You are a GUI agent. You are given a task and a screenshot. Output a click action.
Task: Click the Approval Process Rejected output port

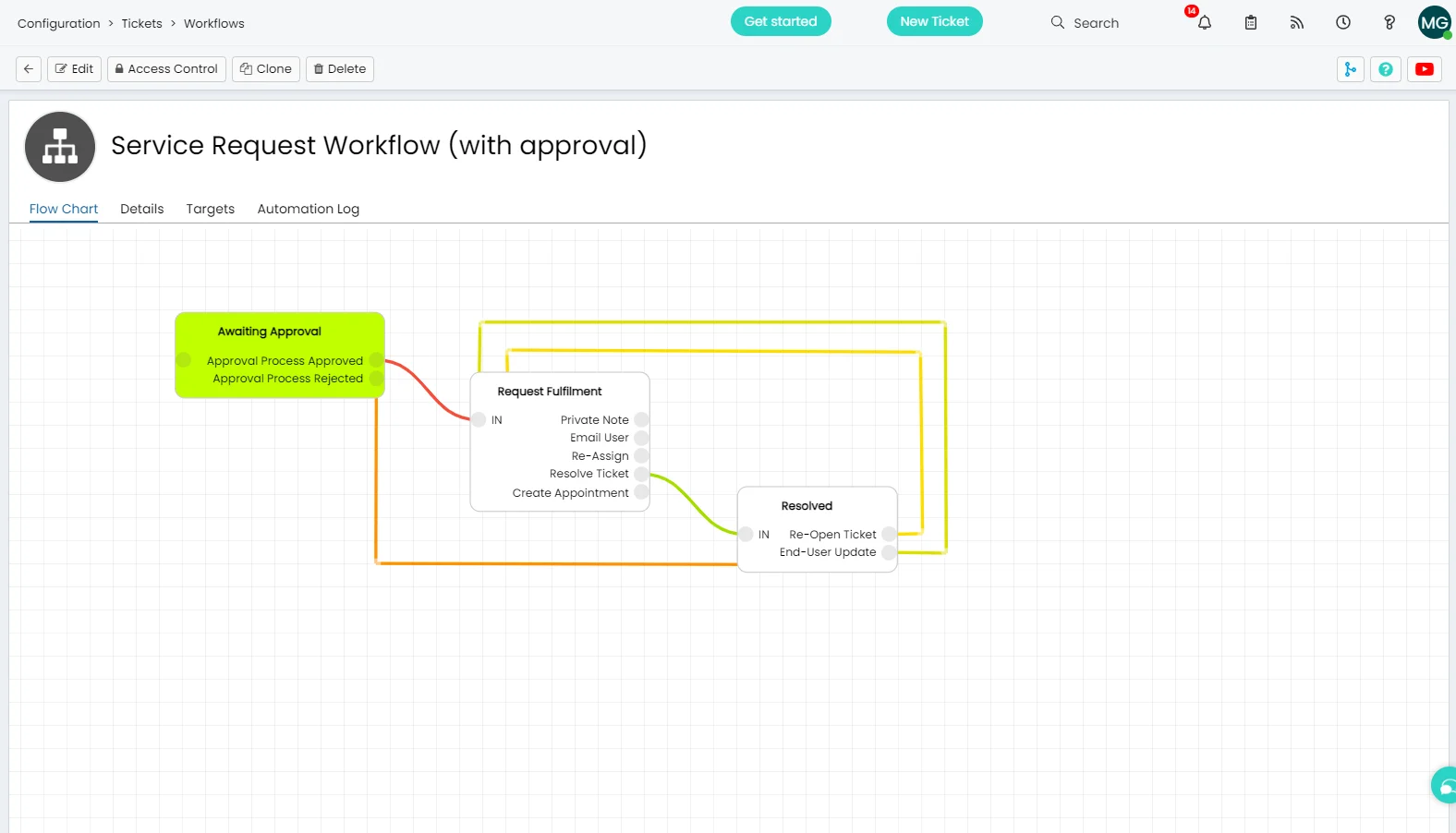pos(376,379)
